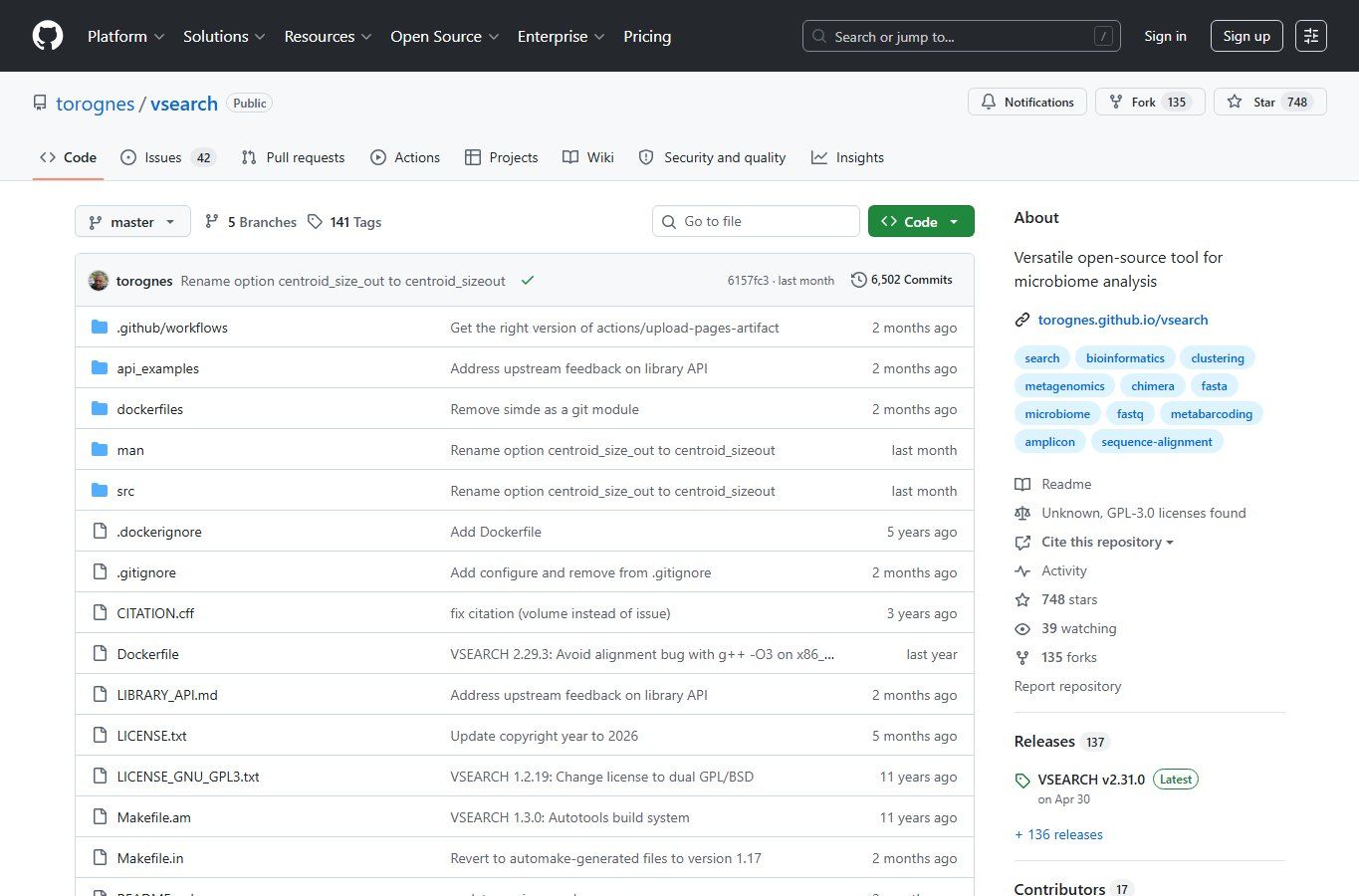Click torognes avatar in commit bar
This screenshot has width=1359, height=896.
[x=99, y=281]
